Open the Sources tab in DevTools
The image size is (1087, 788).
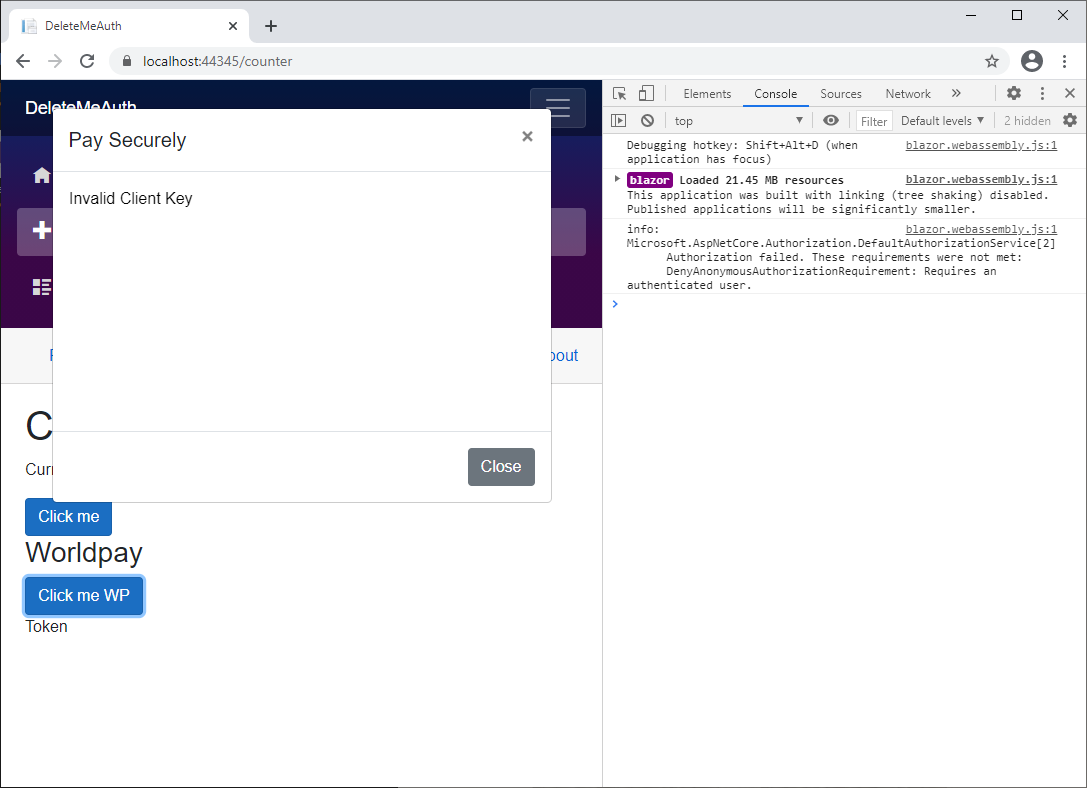[840, 93]
